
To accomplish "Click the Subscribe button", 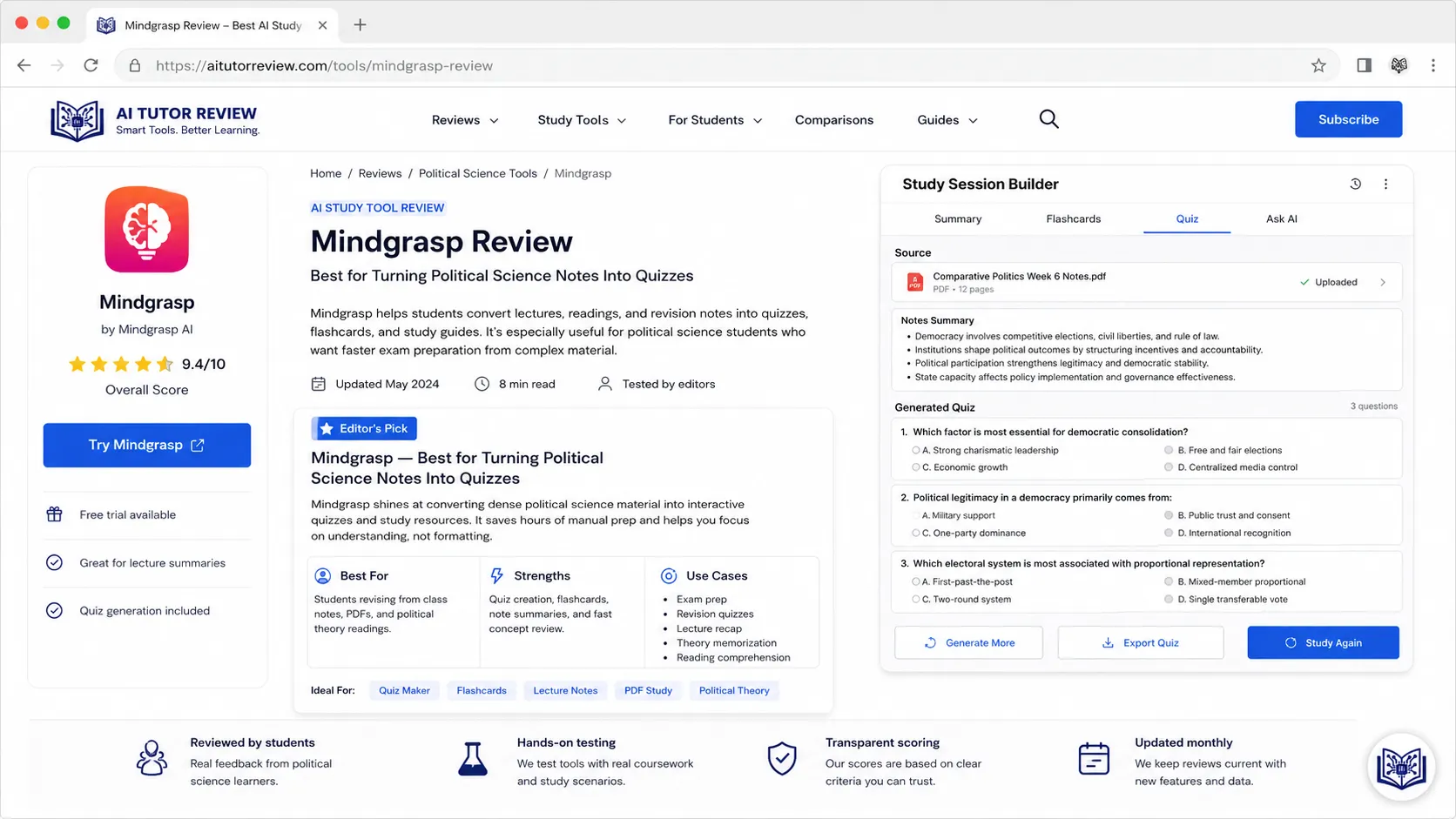I will point(1348,119).
